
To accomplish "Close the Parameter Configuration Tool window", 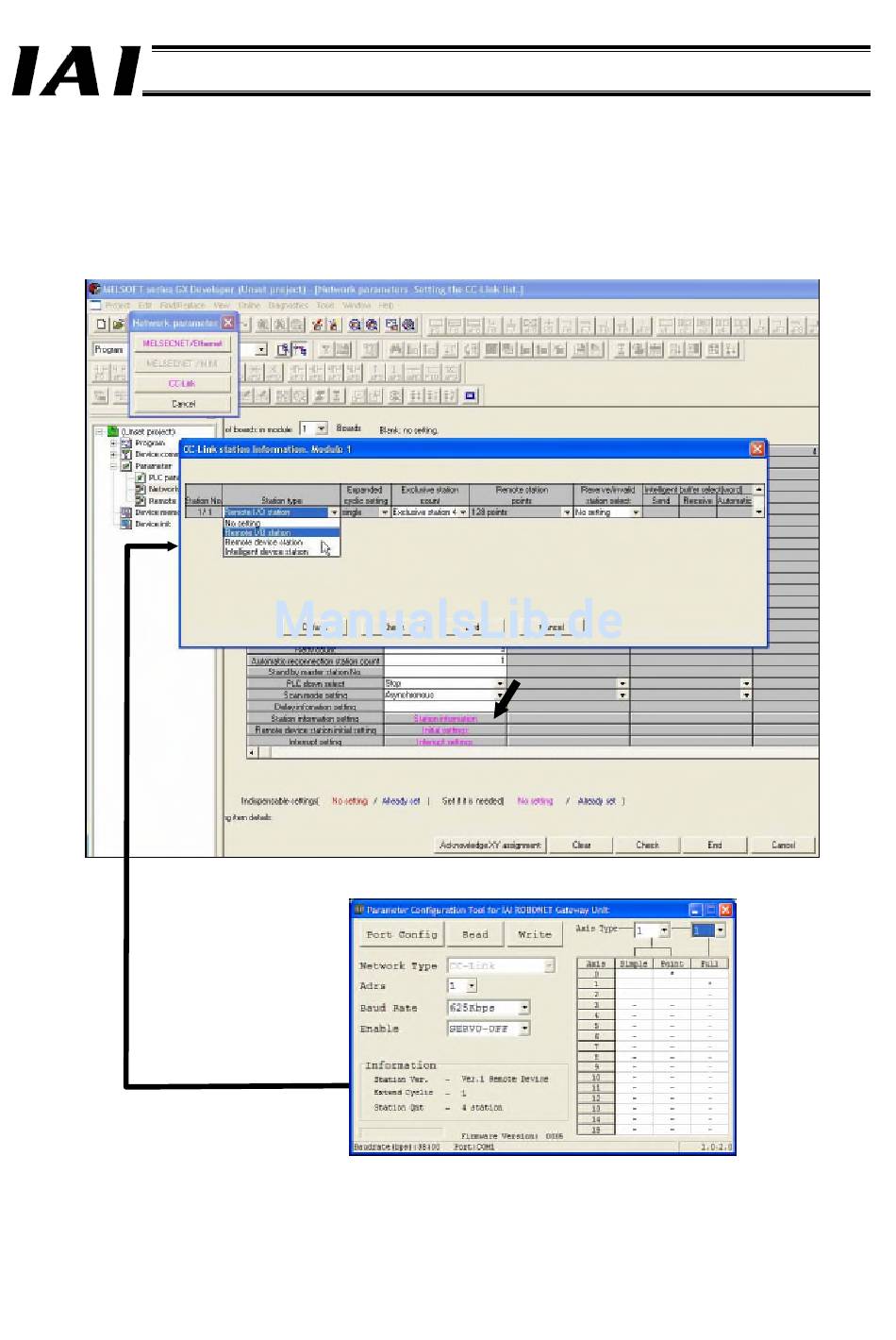I will pos(725,910).
